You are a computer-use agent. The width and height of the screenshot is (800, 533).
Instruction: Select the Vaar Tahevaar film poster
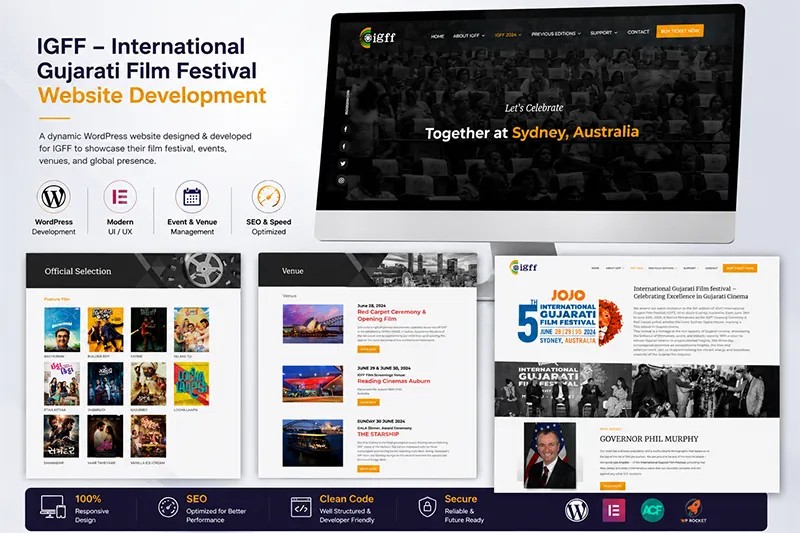point(105,436)
